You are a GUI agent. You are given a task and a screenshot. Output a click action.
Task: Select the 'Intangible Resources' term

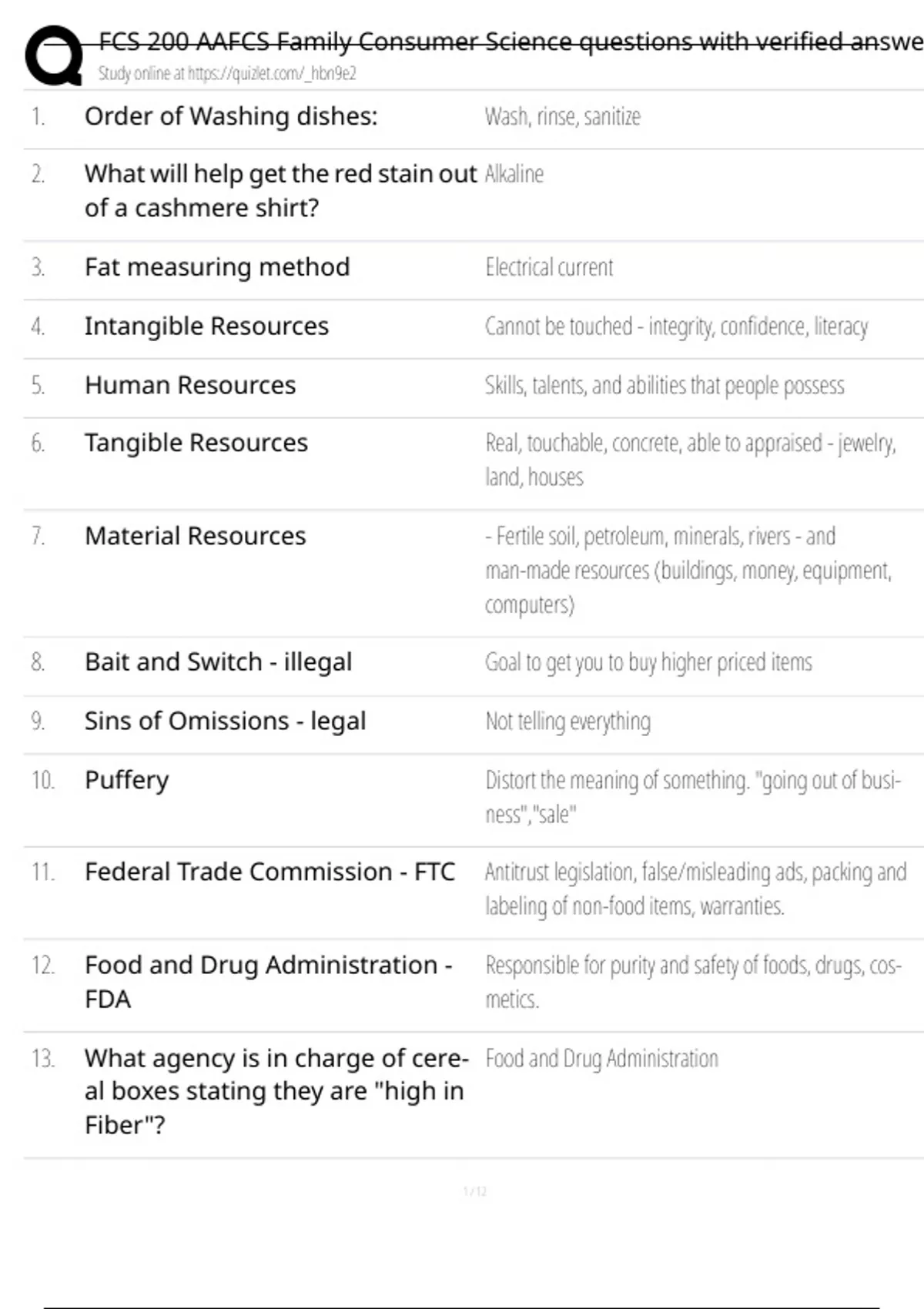[206, 326]
